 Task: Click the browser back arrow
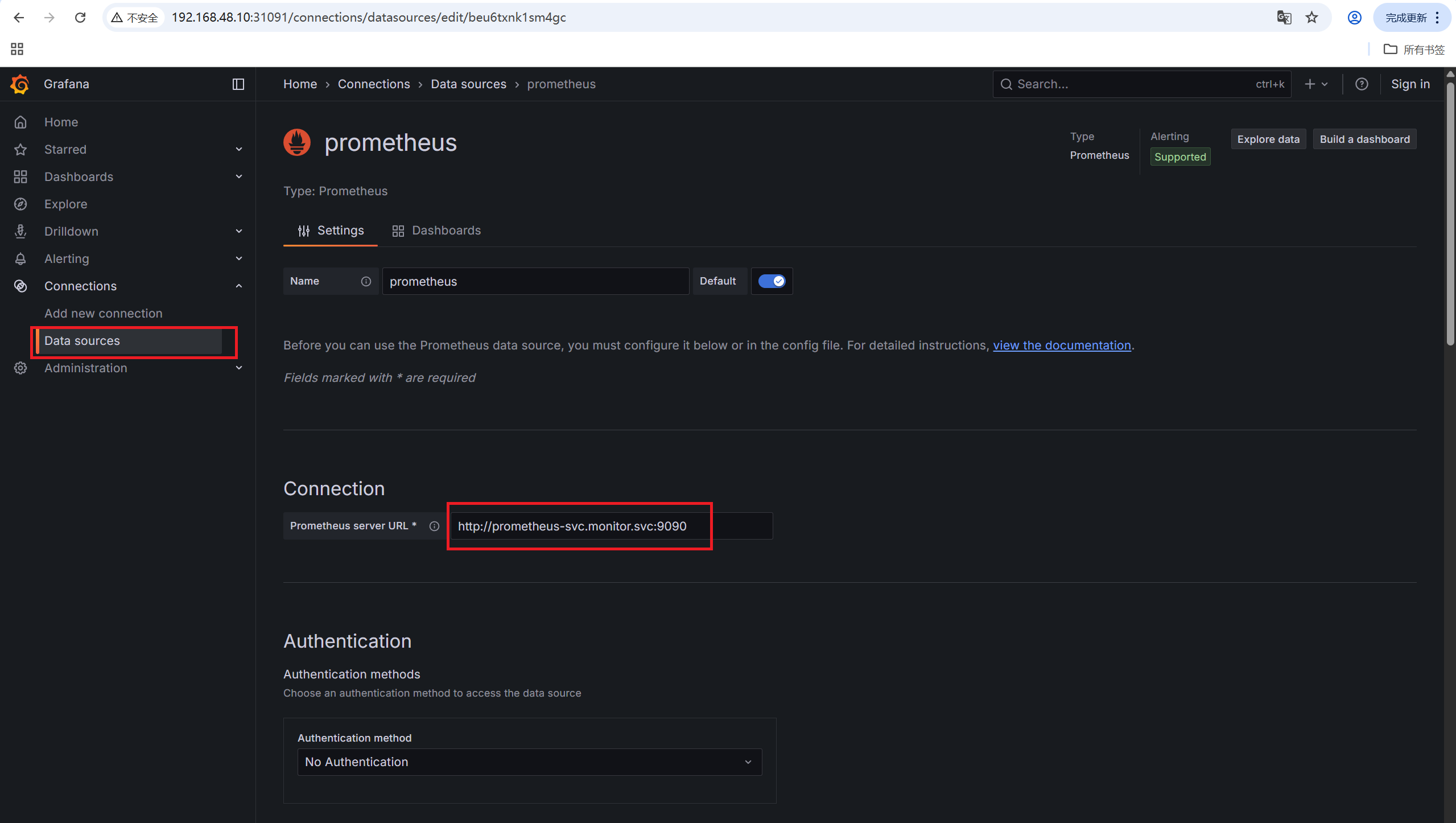(19, 18)
